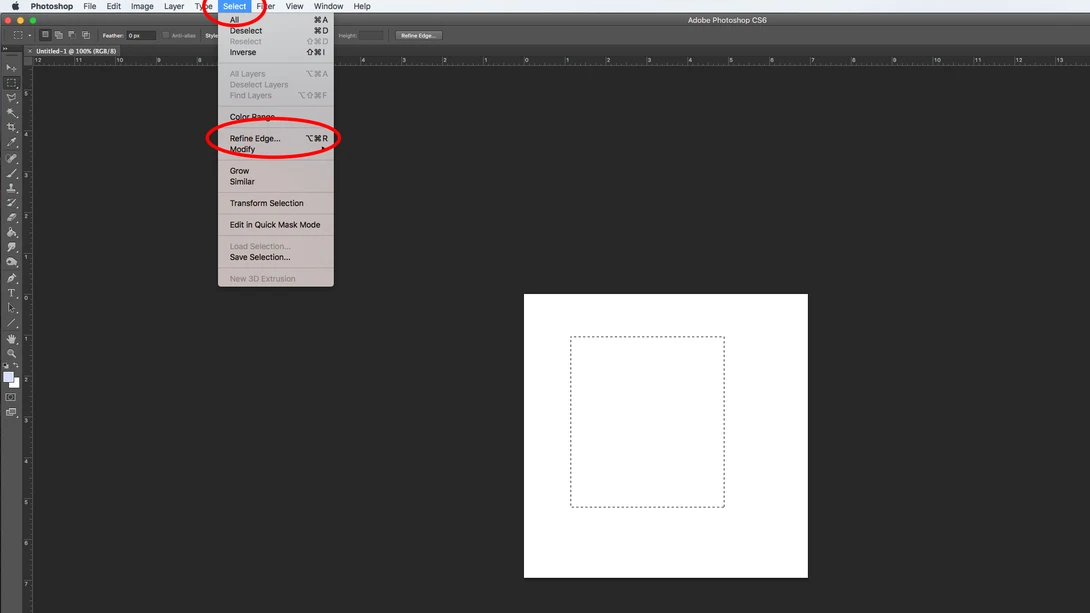Click New selection mode icon in options bar
Image resolution: width=1090 pixels, height=613 pixels.
(x=45, y=35)
